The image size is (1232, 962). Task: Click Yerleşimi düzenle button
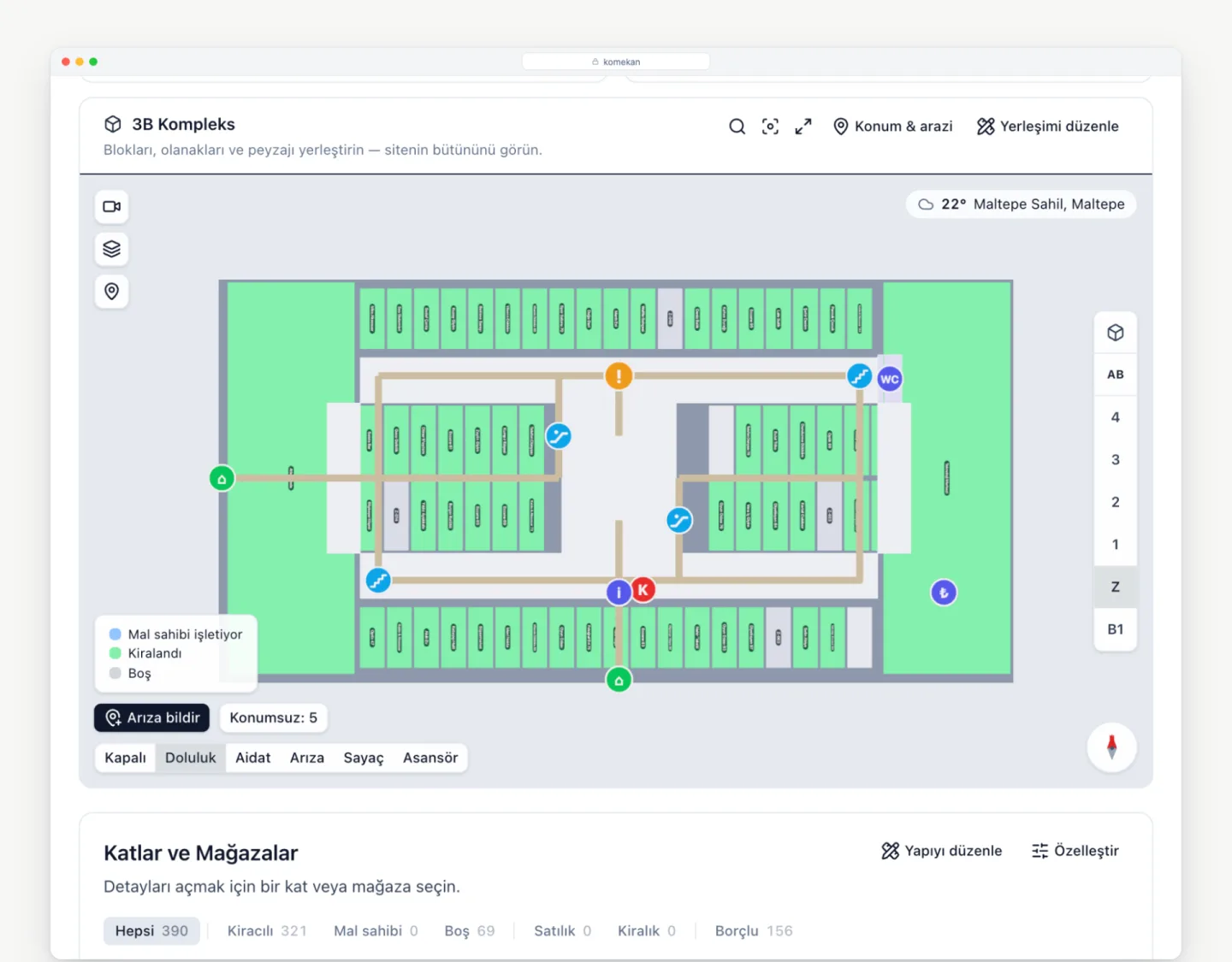[x=1048, y=127]
